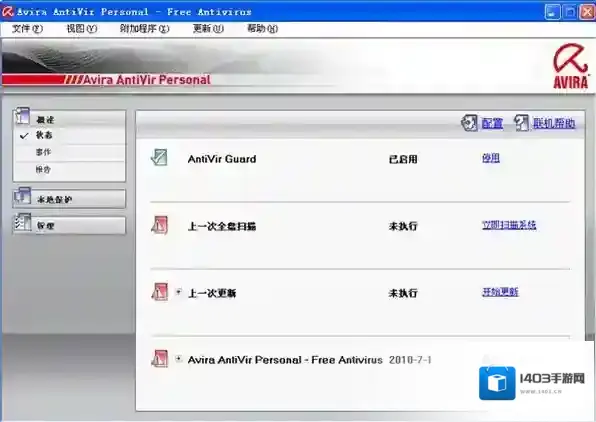Click the last full scan warning icon
596x422 pixels.
[x=159, y=225]
